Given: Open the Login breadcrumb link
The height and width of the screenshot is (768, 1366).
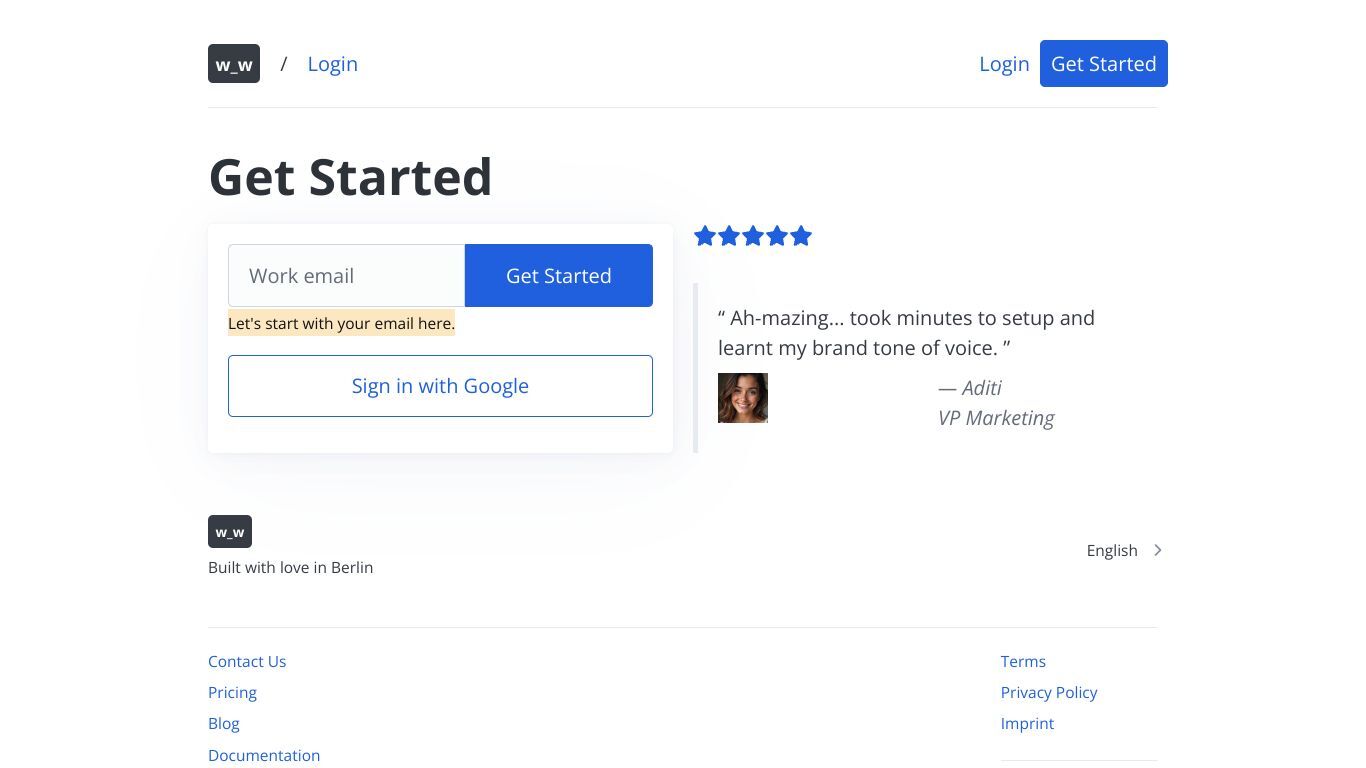Looking at the screenshot, I should pyautogui.click(x=332, y=64).
